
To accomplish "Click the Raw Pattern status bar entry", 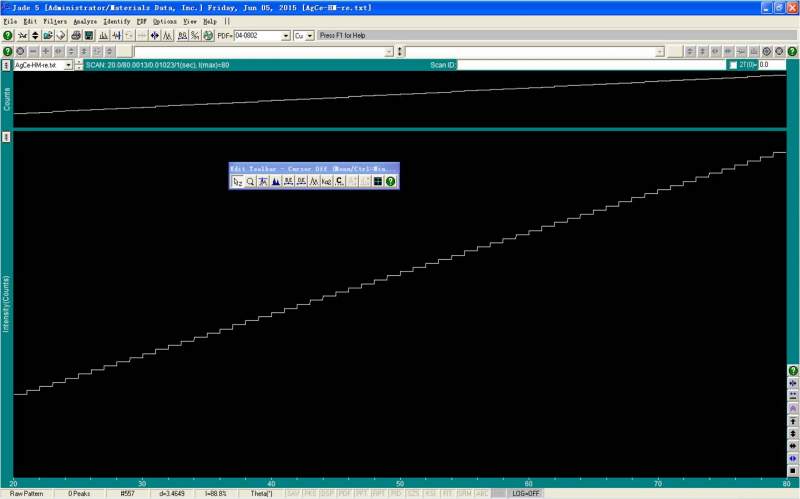I will click(x=27, y=493).
